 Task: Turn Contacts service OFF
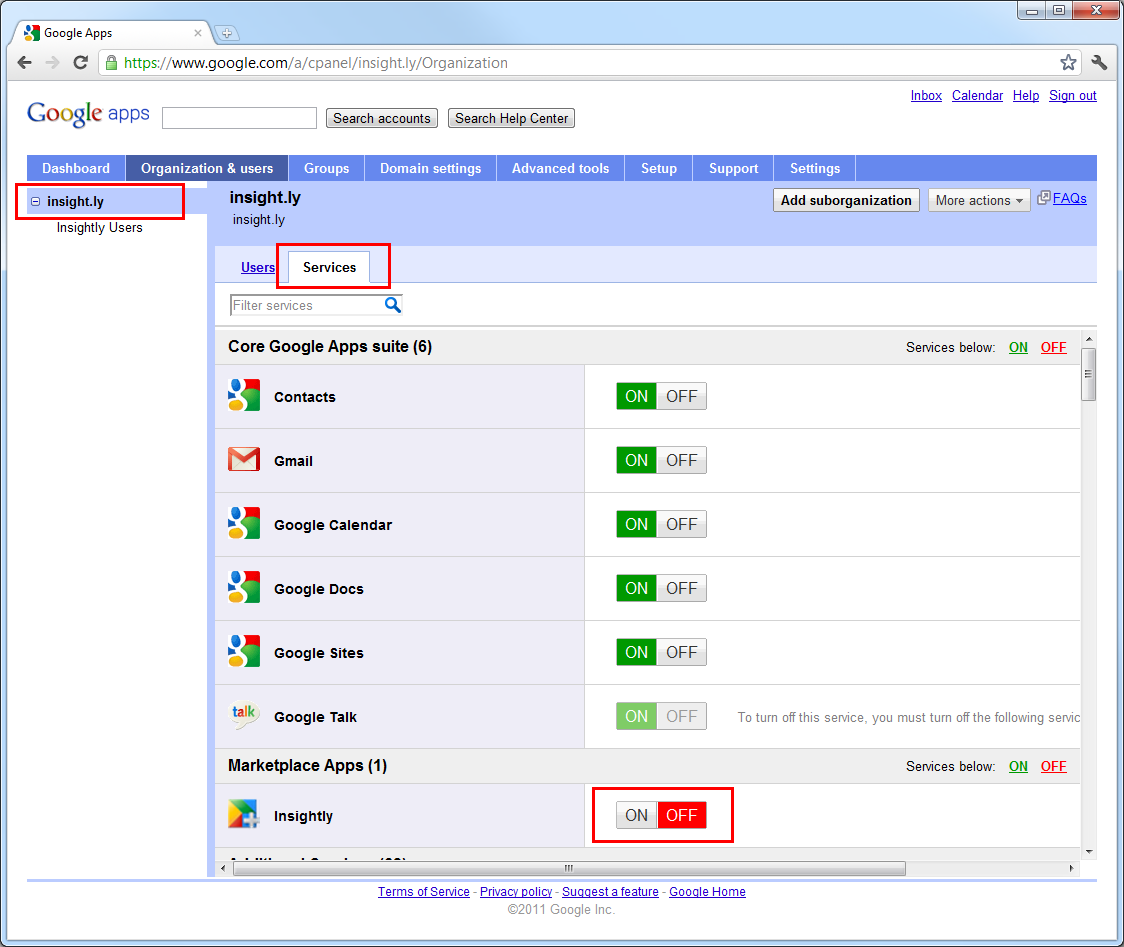pos(682,396)
